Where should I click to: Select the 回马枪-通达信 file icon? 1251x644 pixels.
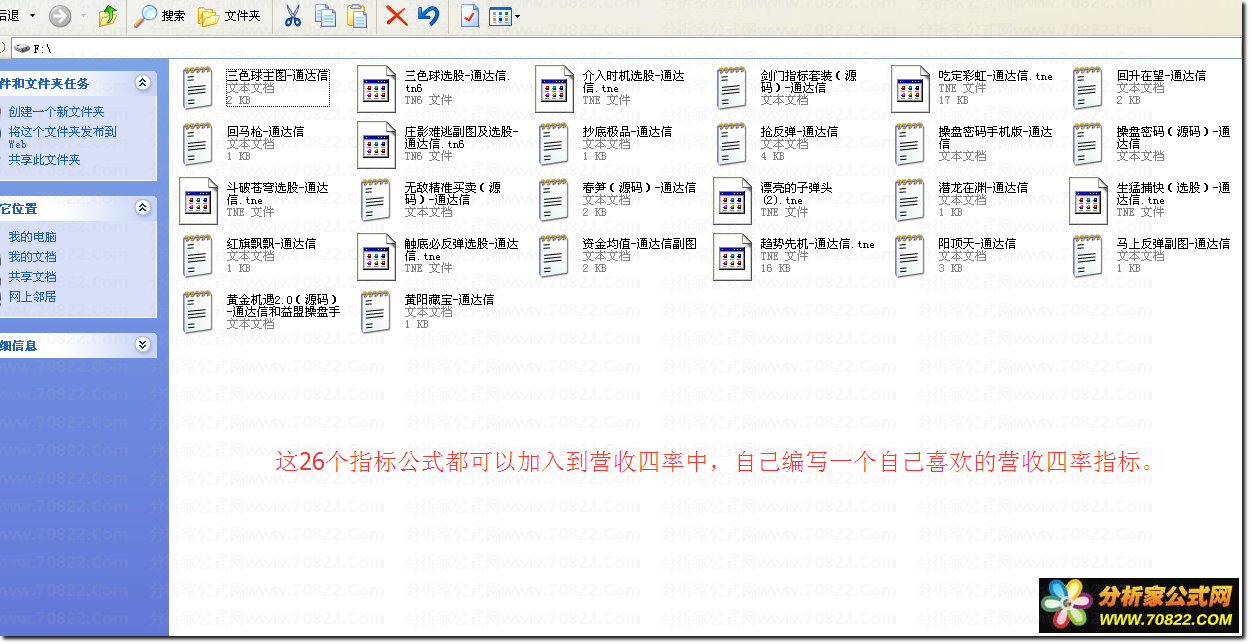pos(198,144)
